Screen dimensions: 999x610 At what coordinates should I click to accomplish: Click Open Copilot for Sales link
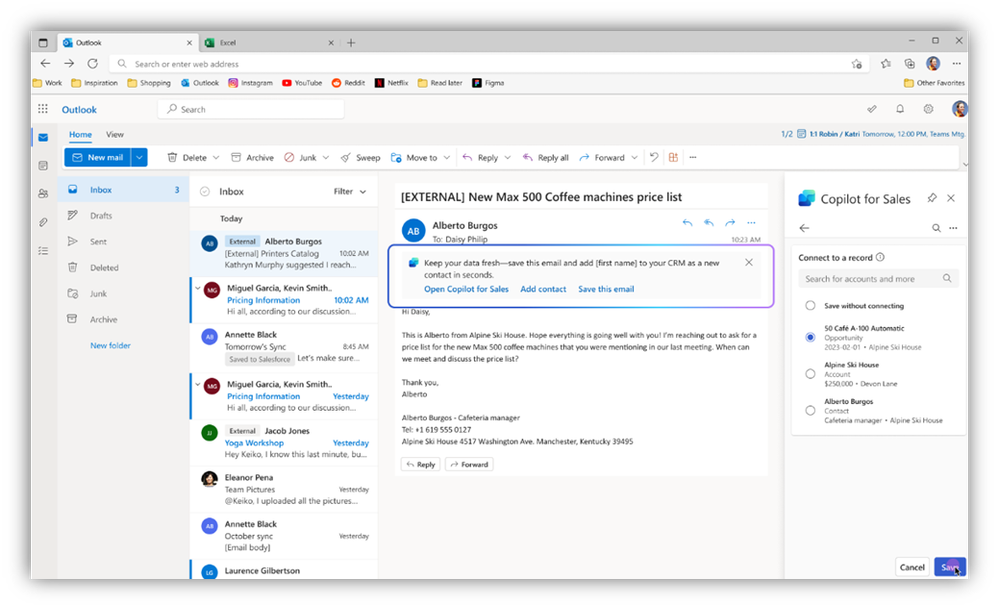point(466,289)
